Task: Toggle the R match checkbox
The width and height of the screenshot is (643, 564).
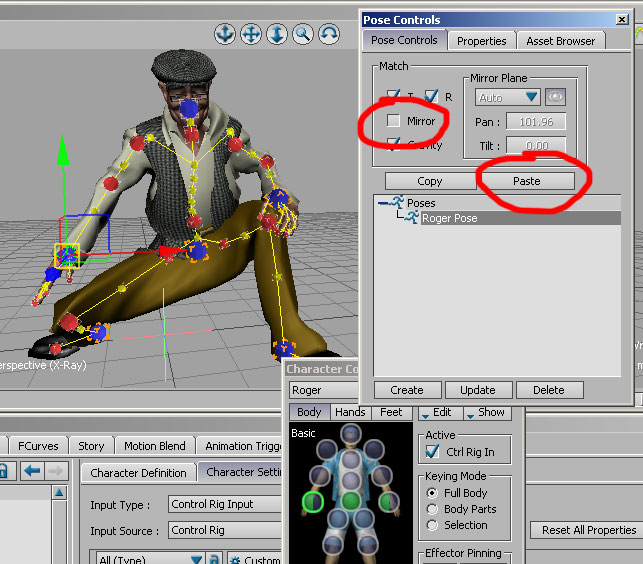Action: [431, 96]
